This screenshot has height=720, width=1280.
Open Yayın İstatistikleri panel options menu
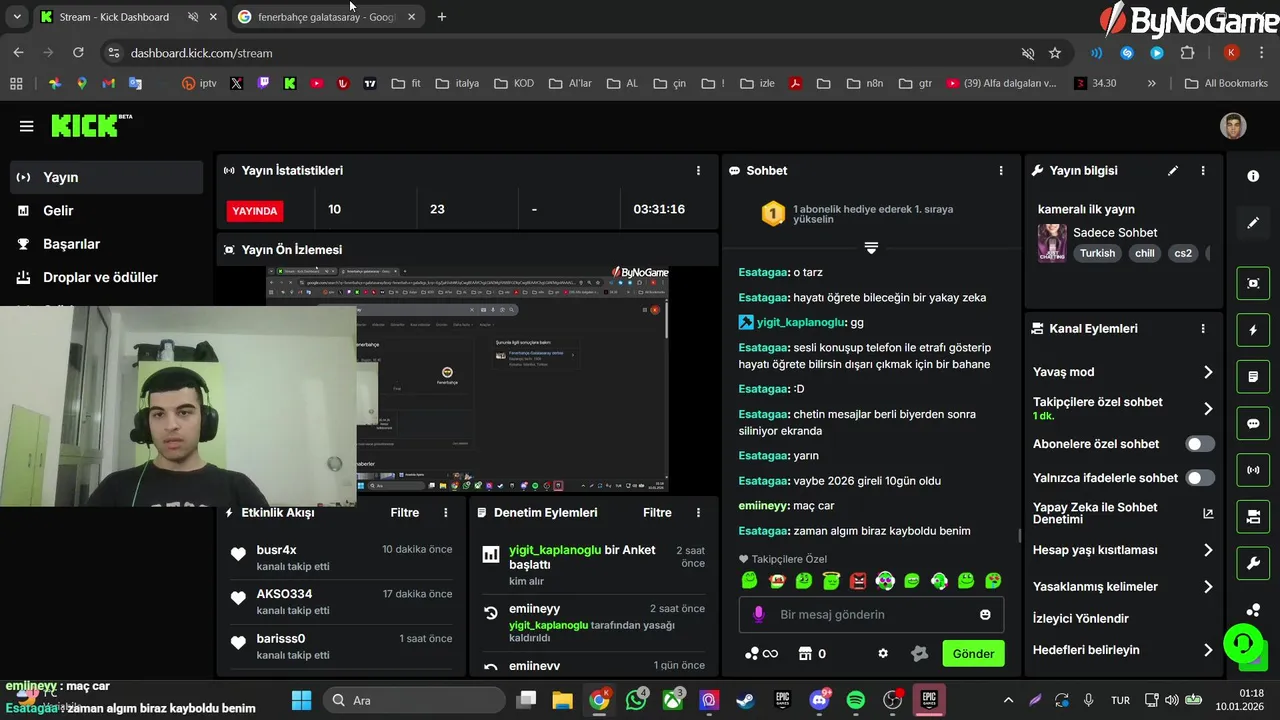[x=698, y=171]
